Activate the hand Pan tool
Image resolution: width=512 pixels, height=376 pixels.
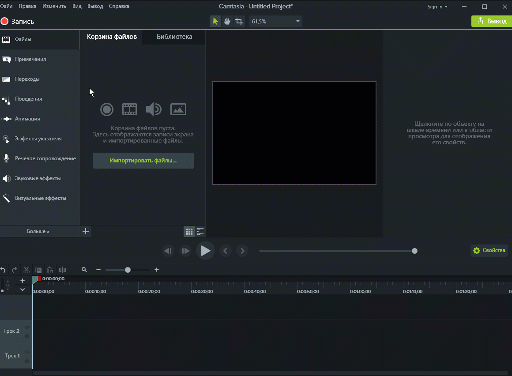coord(227,21)
